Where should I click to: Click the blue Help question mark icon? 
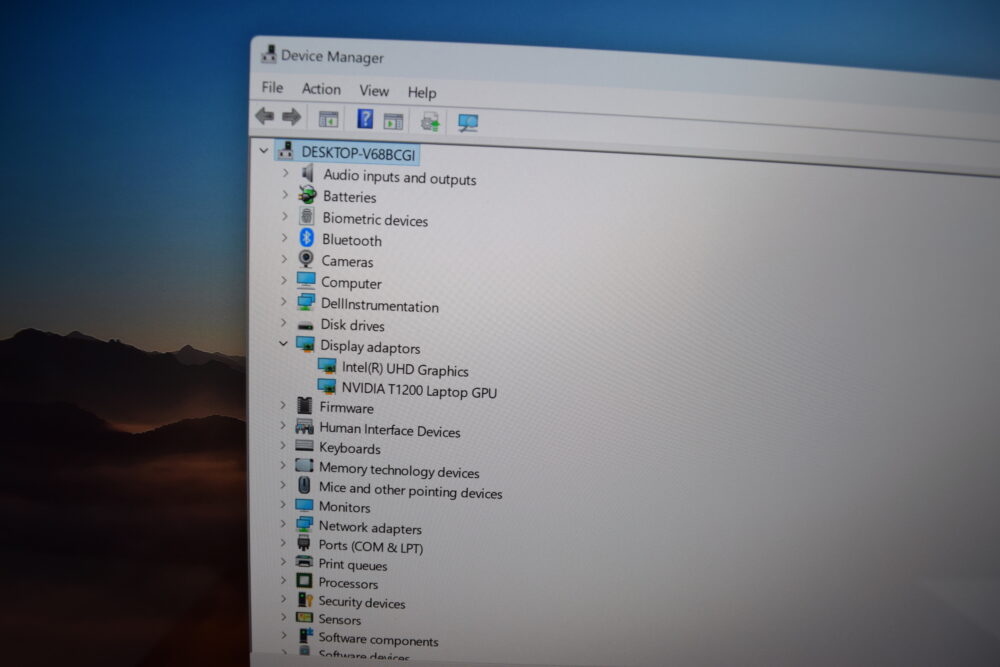[x=365, y=119]
